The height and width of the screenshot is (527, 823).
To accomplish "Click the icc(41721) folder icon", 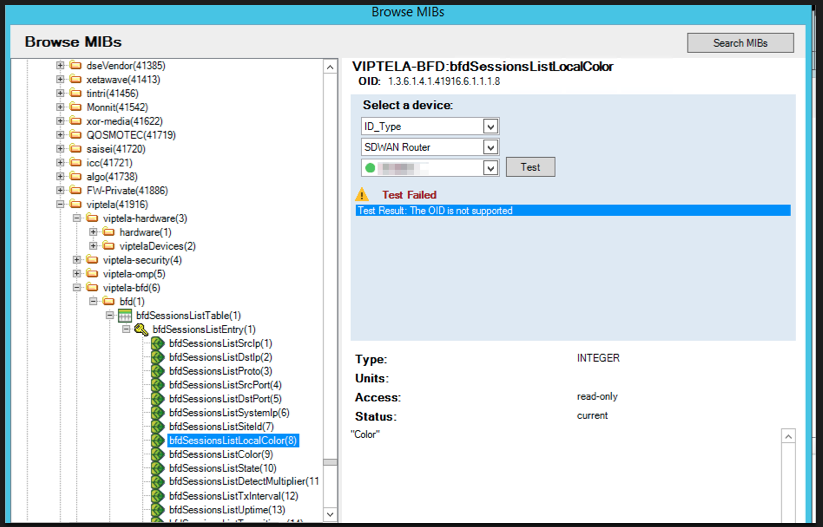I will pyautogui.click(x=76, y=163).
